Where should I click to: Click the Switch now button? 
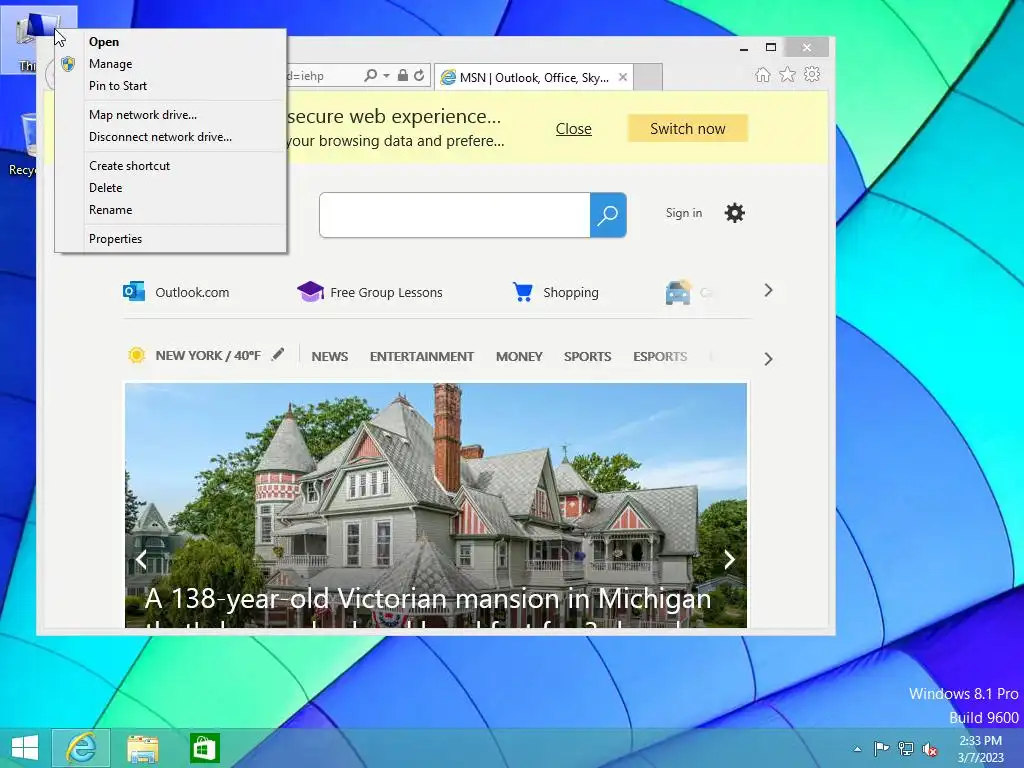coord(688,129)
